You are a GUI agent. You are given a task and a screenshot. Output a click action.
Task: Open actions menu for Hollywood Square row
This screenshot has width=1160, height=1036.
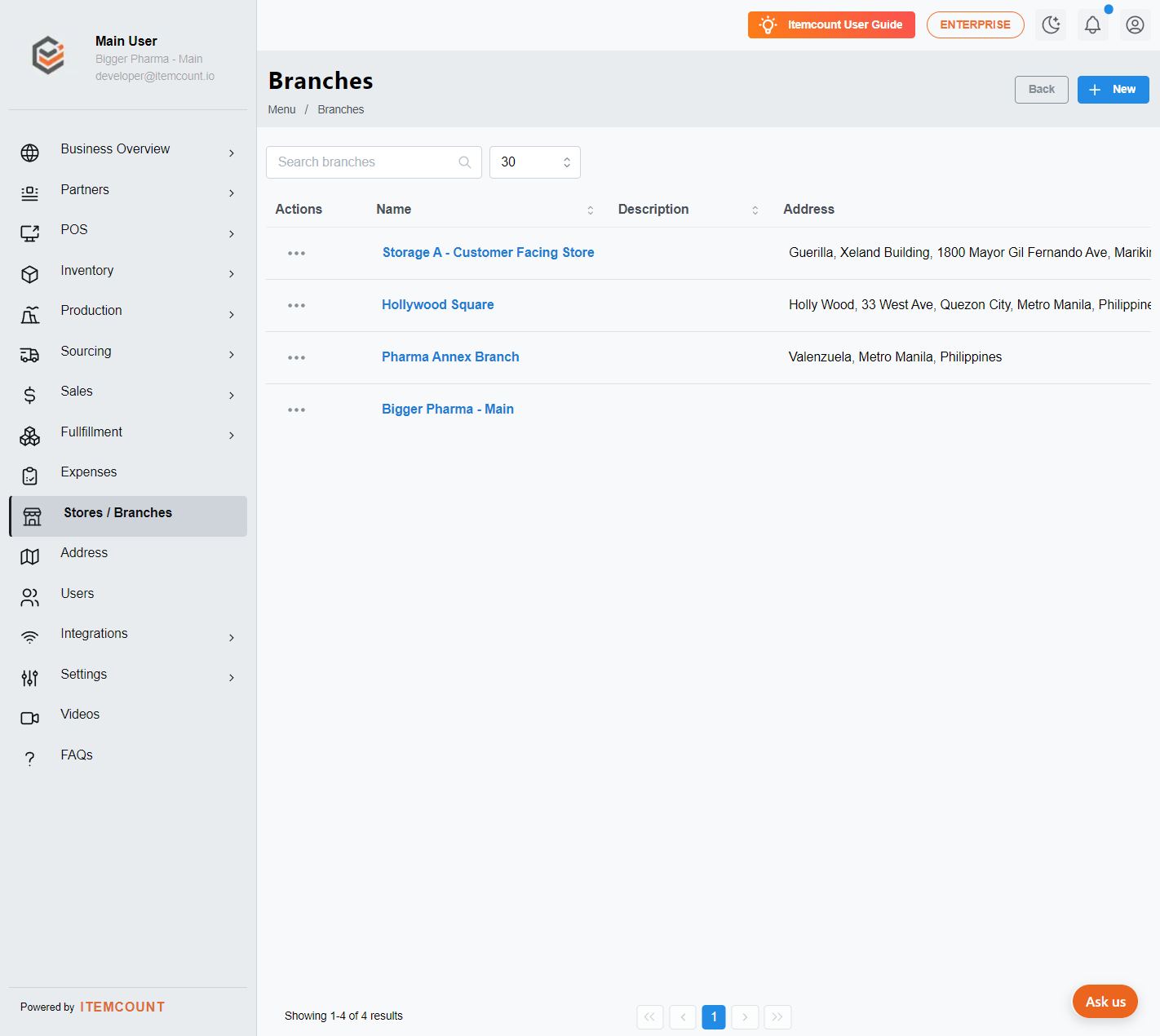296,305
